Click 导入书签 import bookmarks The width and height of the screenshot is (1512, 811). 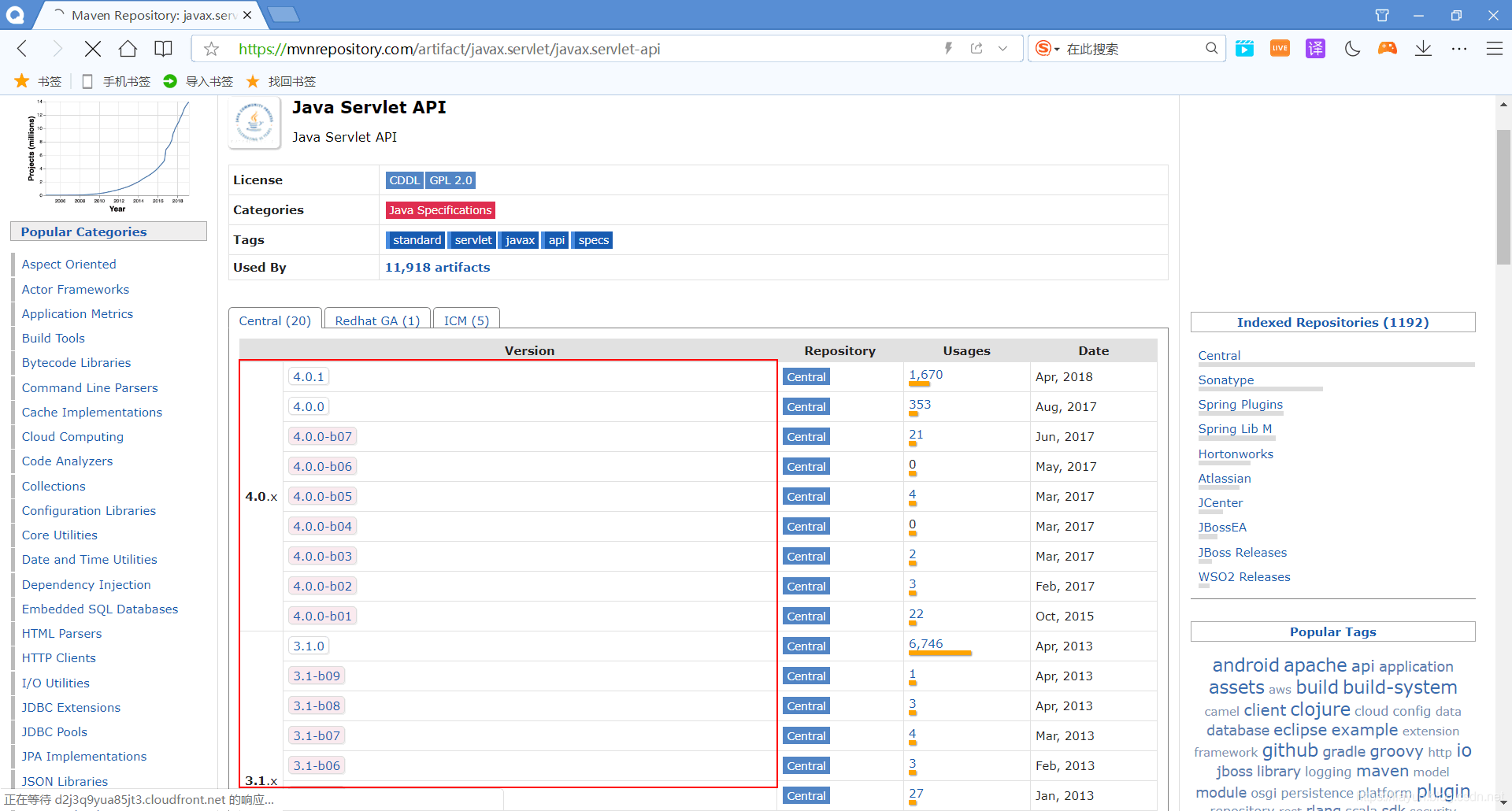[x=198, y=81]
